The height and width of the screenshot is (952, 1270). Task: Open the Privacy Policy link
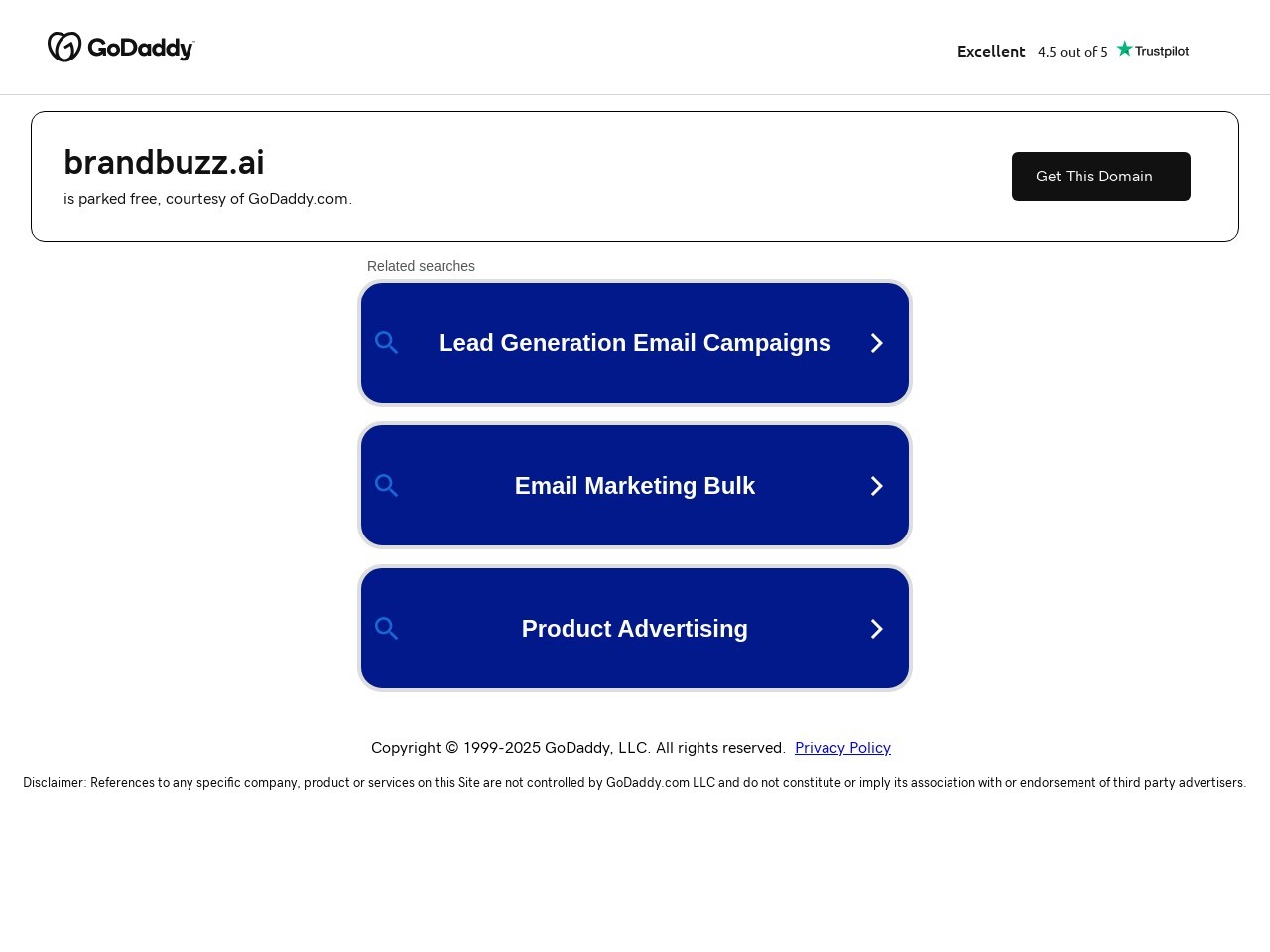[842, 748]
